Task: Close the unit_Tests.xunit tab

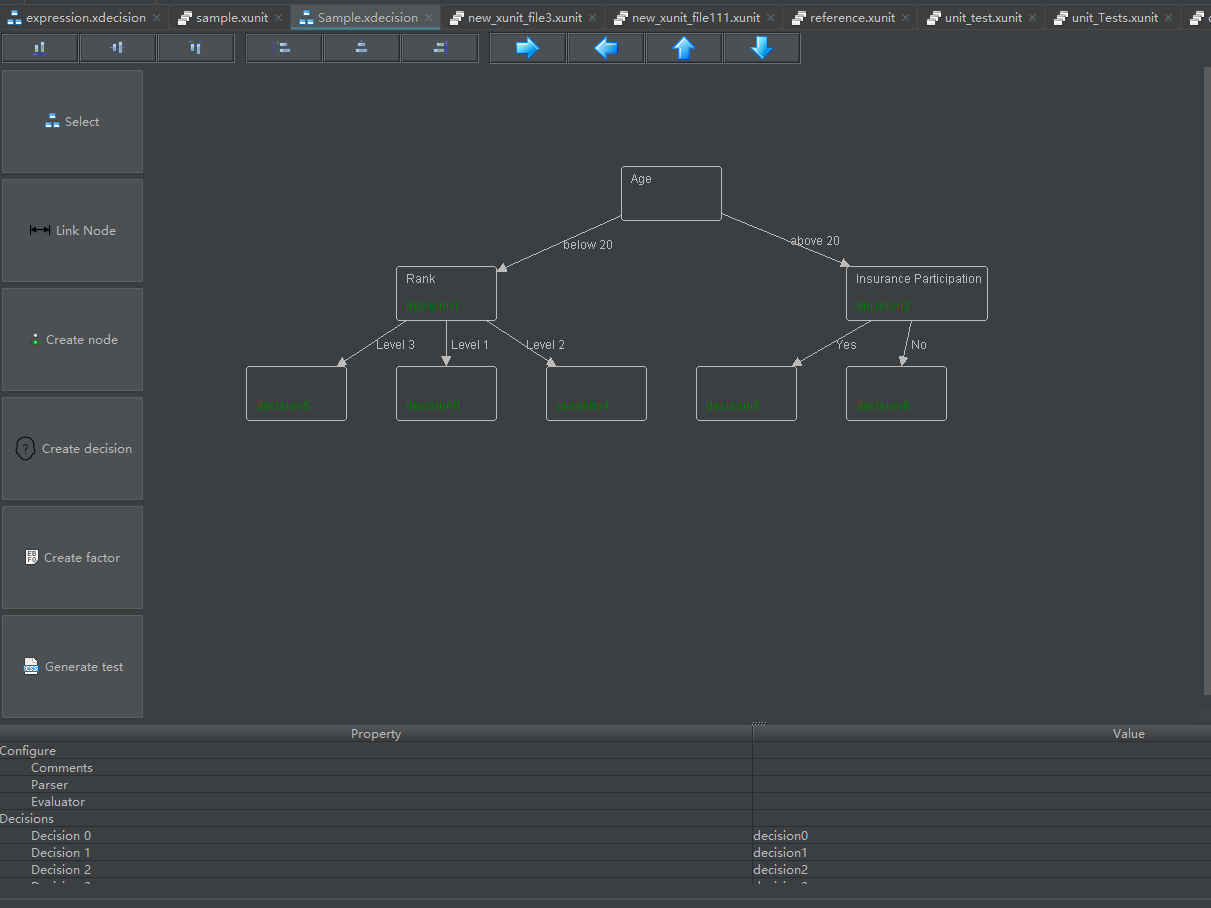Action: point(1169,18)
